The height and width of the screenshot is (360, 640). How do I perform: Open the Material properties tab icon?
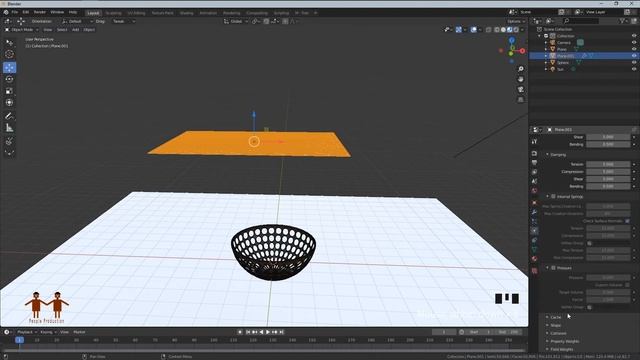(x=534, y=259)
